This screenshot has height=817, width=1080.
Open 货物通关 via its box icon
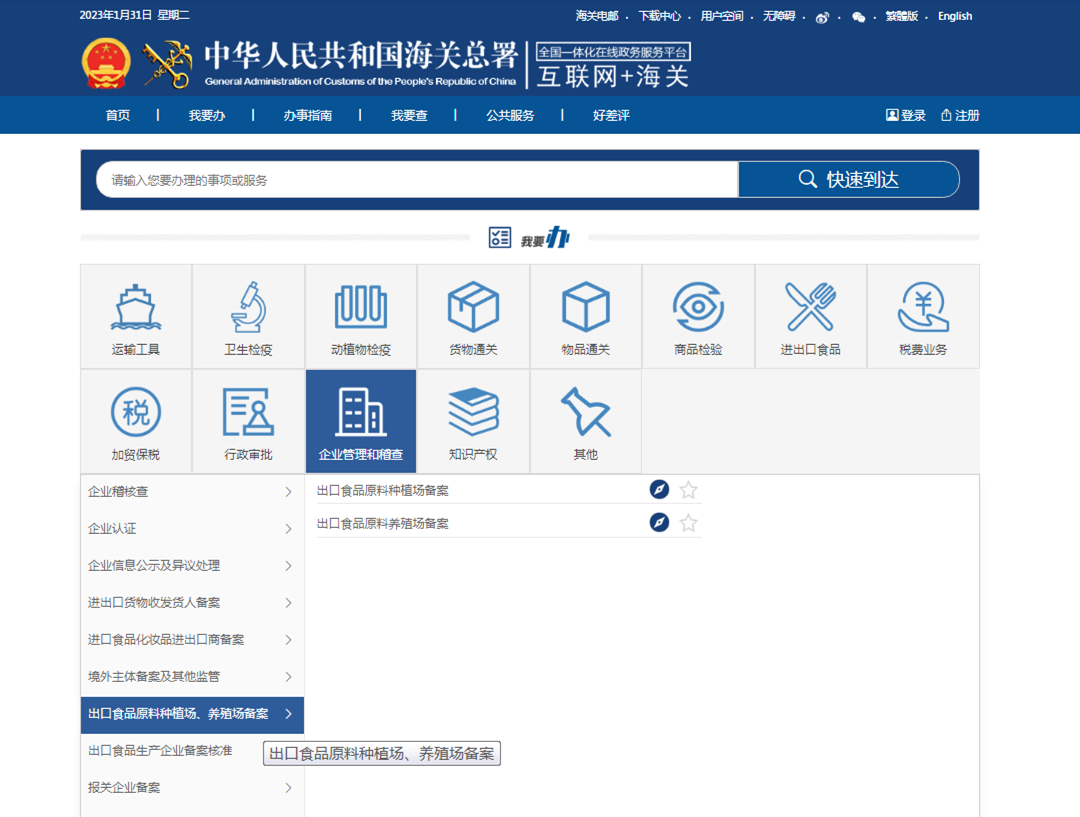click(x=473, y=305)
